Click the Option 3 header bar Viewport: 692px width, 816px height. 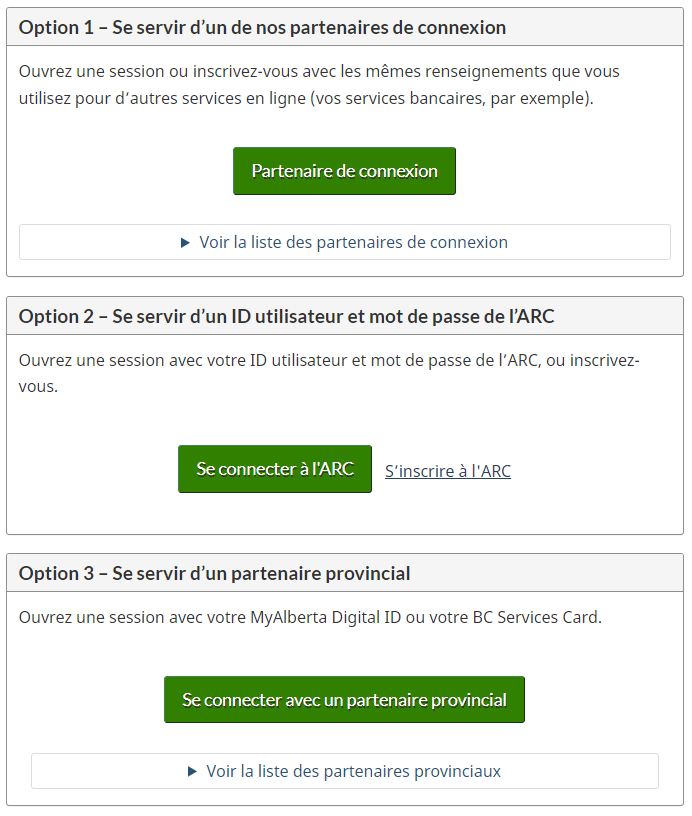344,573
